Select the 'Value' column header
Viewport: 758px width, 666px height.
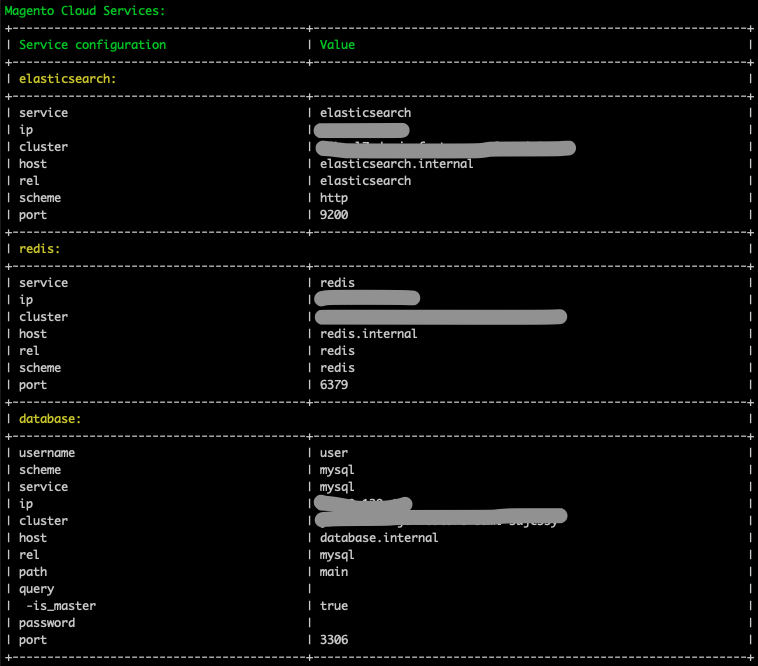click(x=337, y=45)
